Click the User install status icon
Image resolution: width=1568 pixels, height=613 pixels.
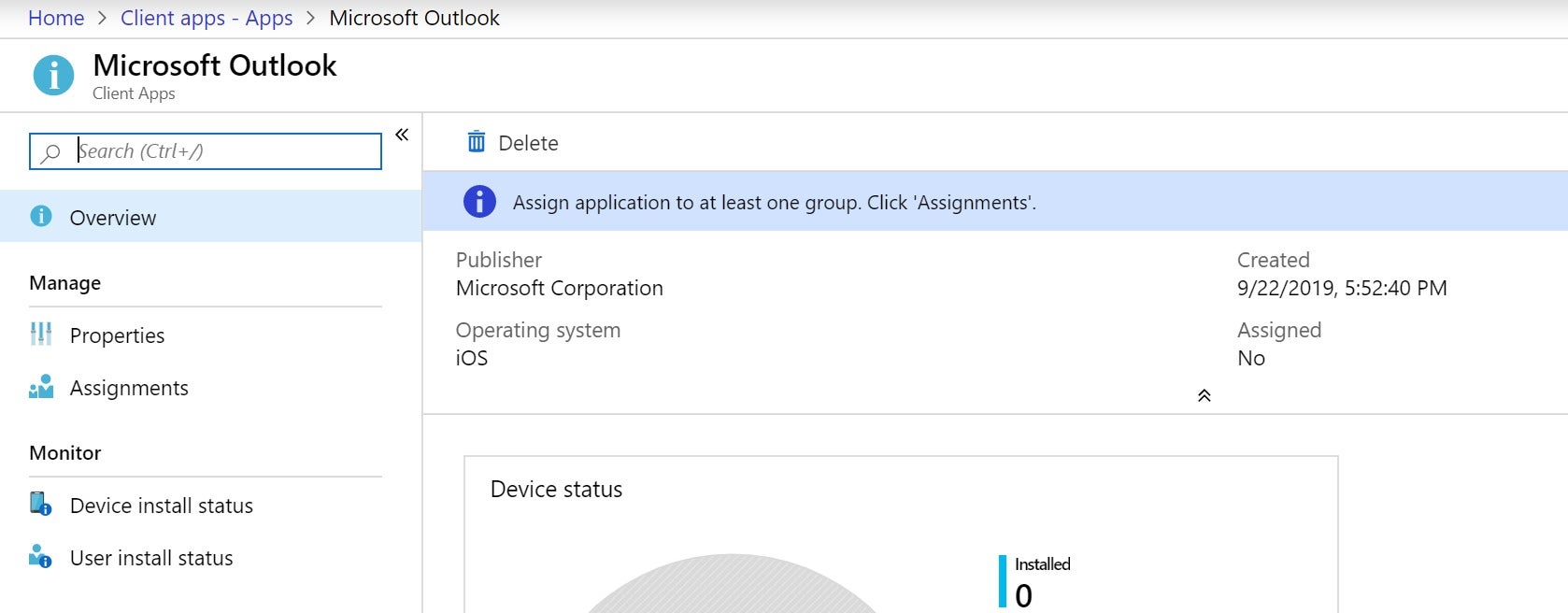pyautogui.click(x=40, y=556)
